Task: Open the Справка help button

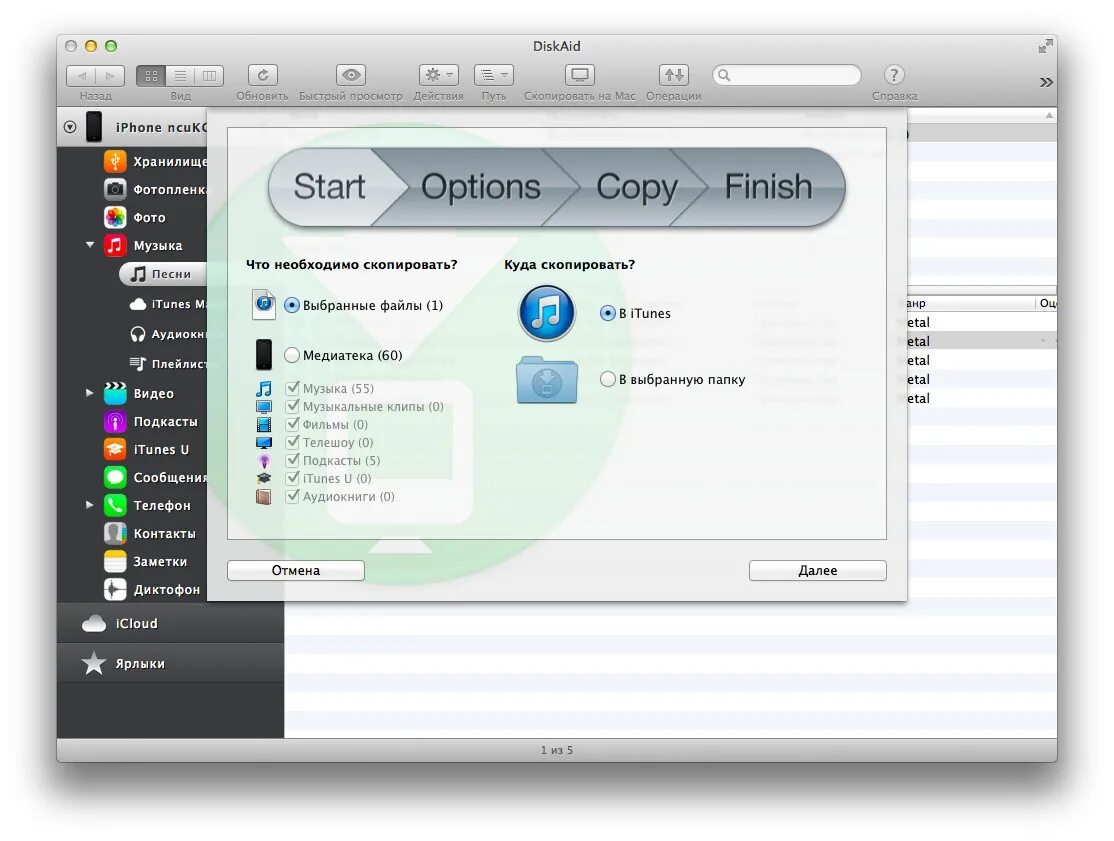Action: [894, 75]
